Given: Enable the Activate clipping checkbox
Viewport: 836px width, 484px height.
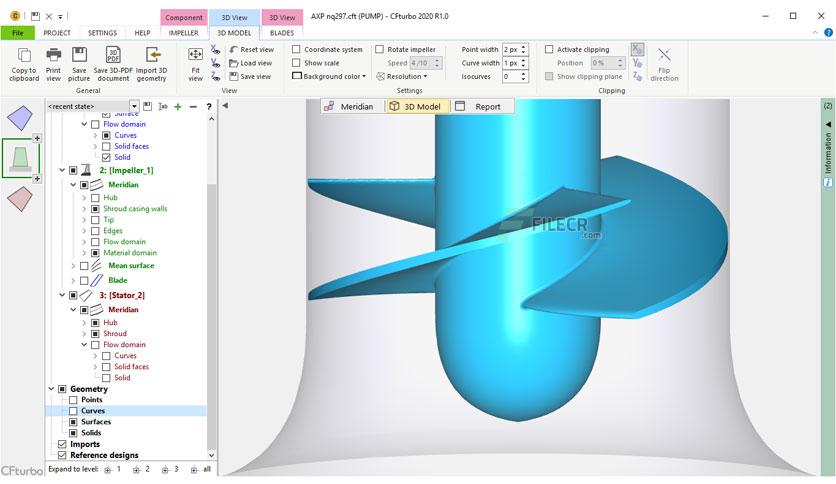Looking at the screenshot, I should (549, 49).
